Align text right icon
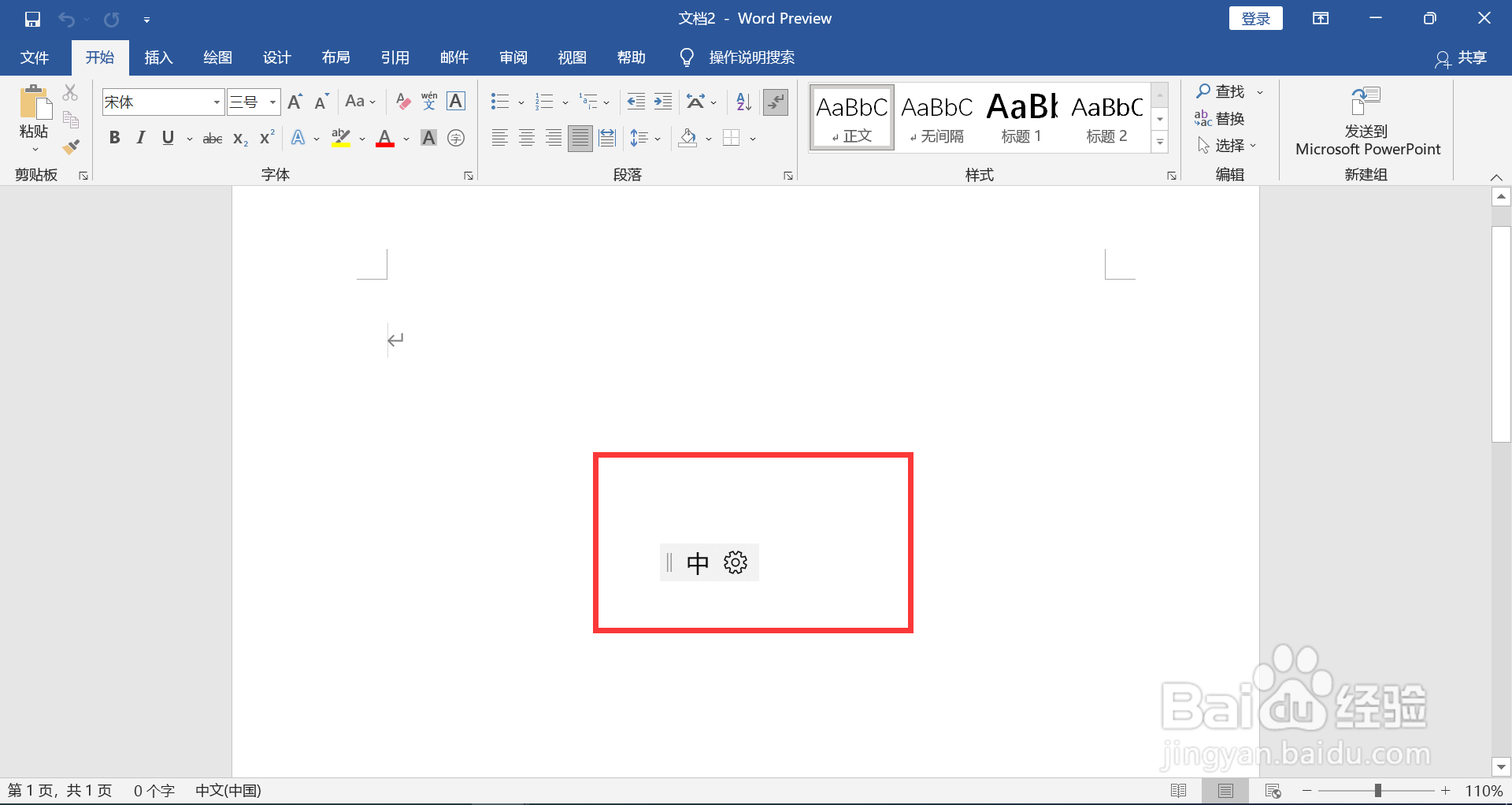Screen dimensions: 1512x805 [x=554, y=139]
